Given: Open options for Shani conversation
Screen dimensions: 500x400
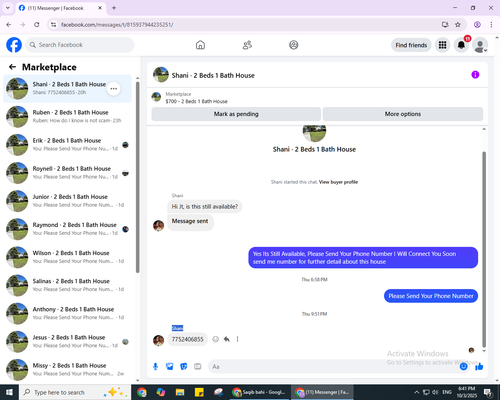Looking at the screenshot, I should [114, 89].
